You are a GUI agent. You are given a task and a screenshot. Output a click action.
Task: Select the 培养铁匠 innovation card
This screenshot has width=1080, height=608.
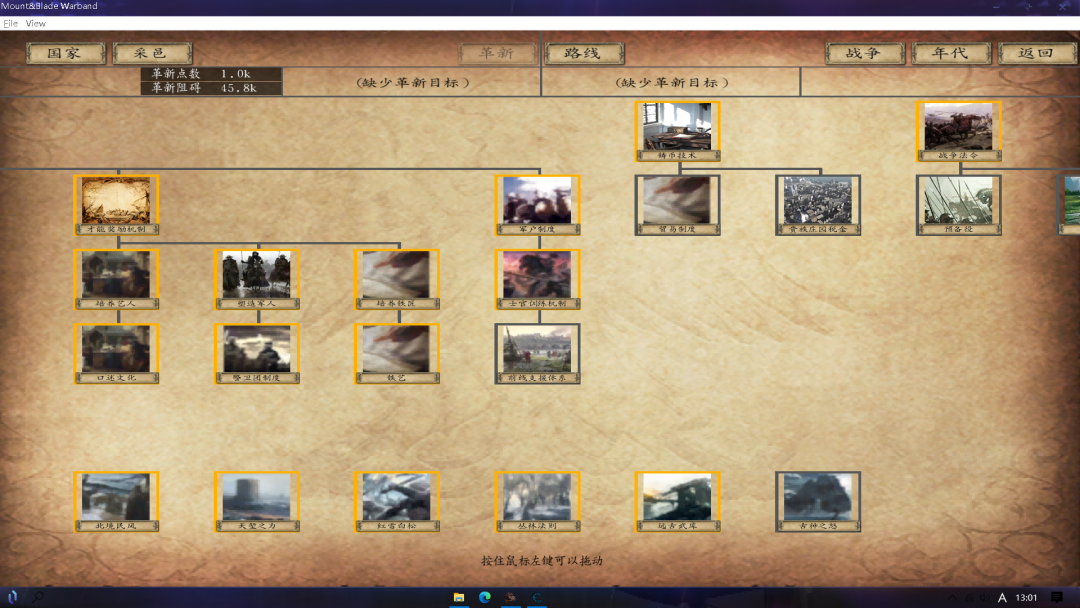[x=397, y=280]
